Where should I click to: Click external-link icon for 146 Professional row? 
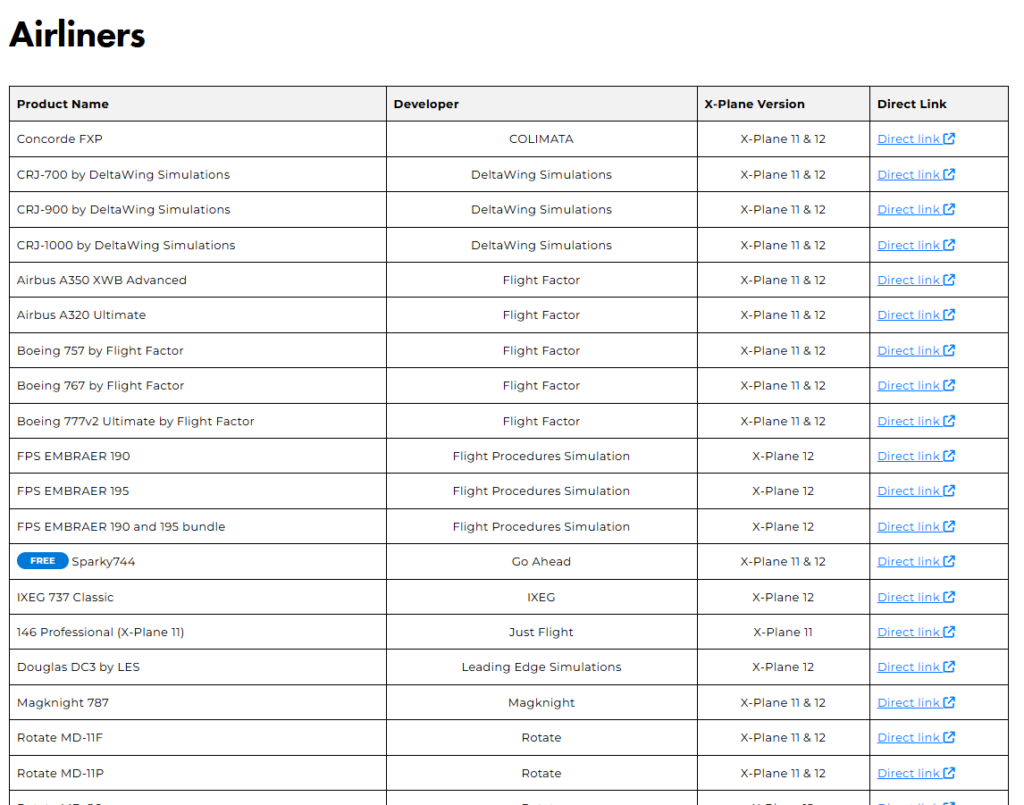(949, 631)
